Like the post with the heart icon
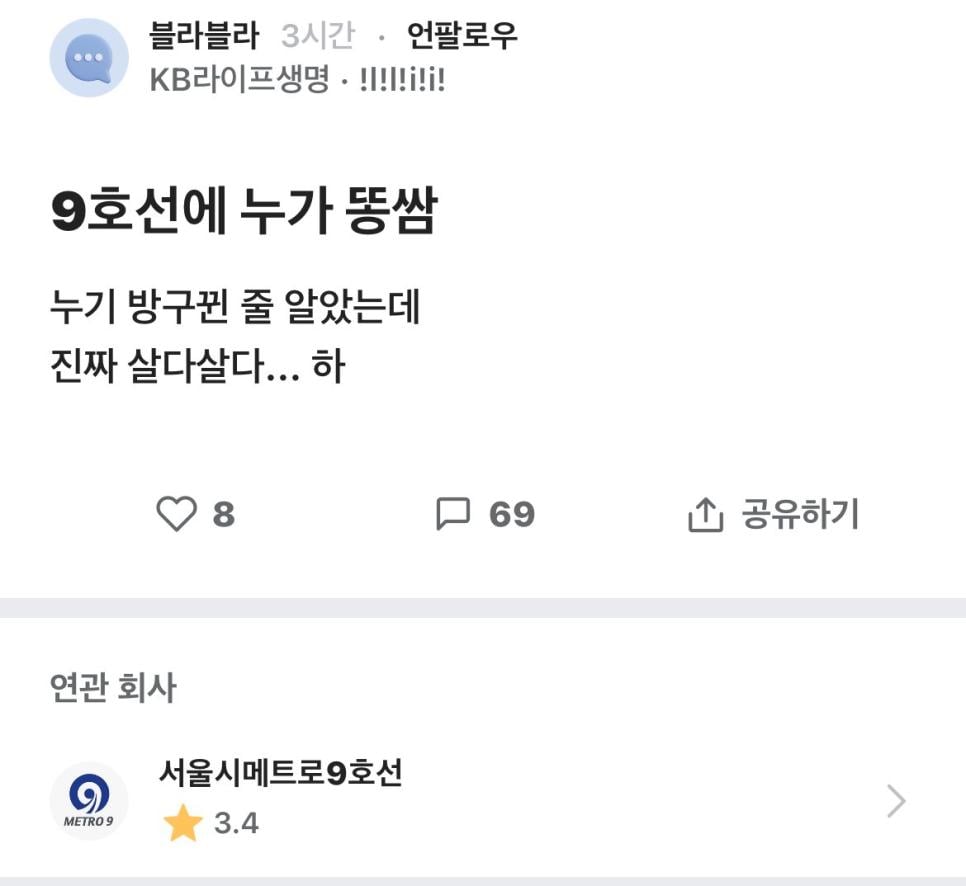 177,515
